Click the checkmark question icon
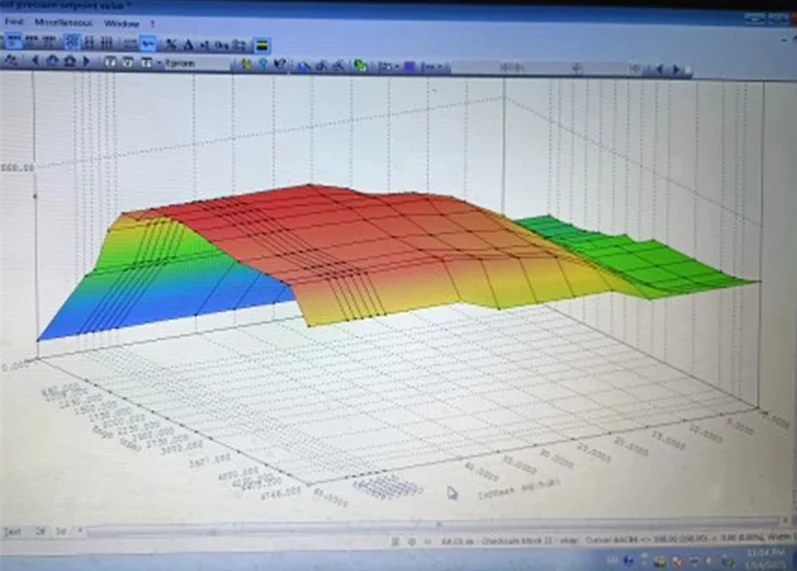This screenshot has height=571, width=797. (280, 65)
